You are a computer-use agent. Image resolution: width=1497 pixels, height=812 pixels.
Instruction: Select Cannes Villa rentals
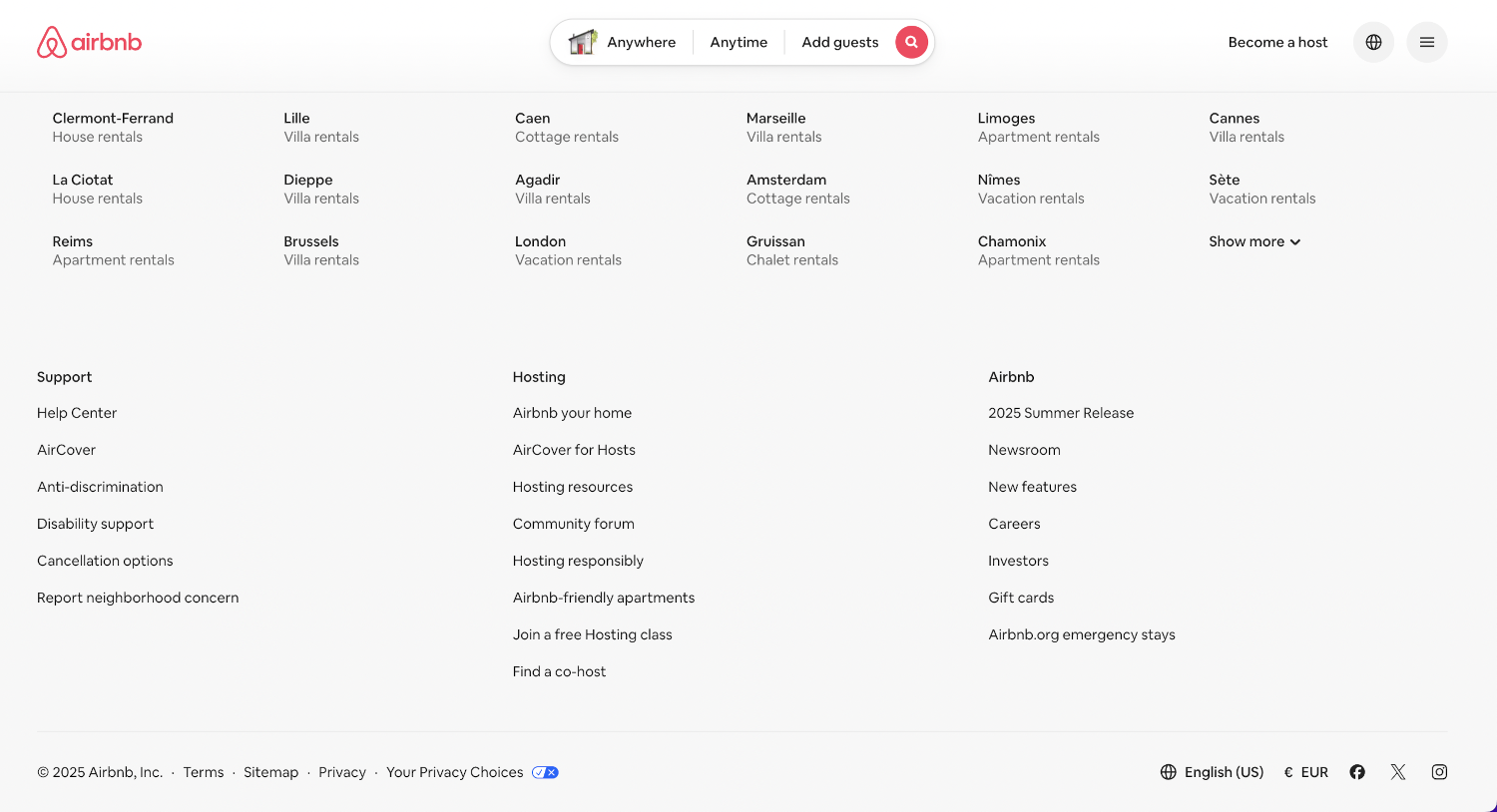1247,127
